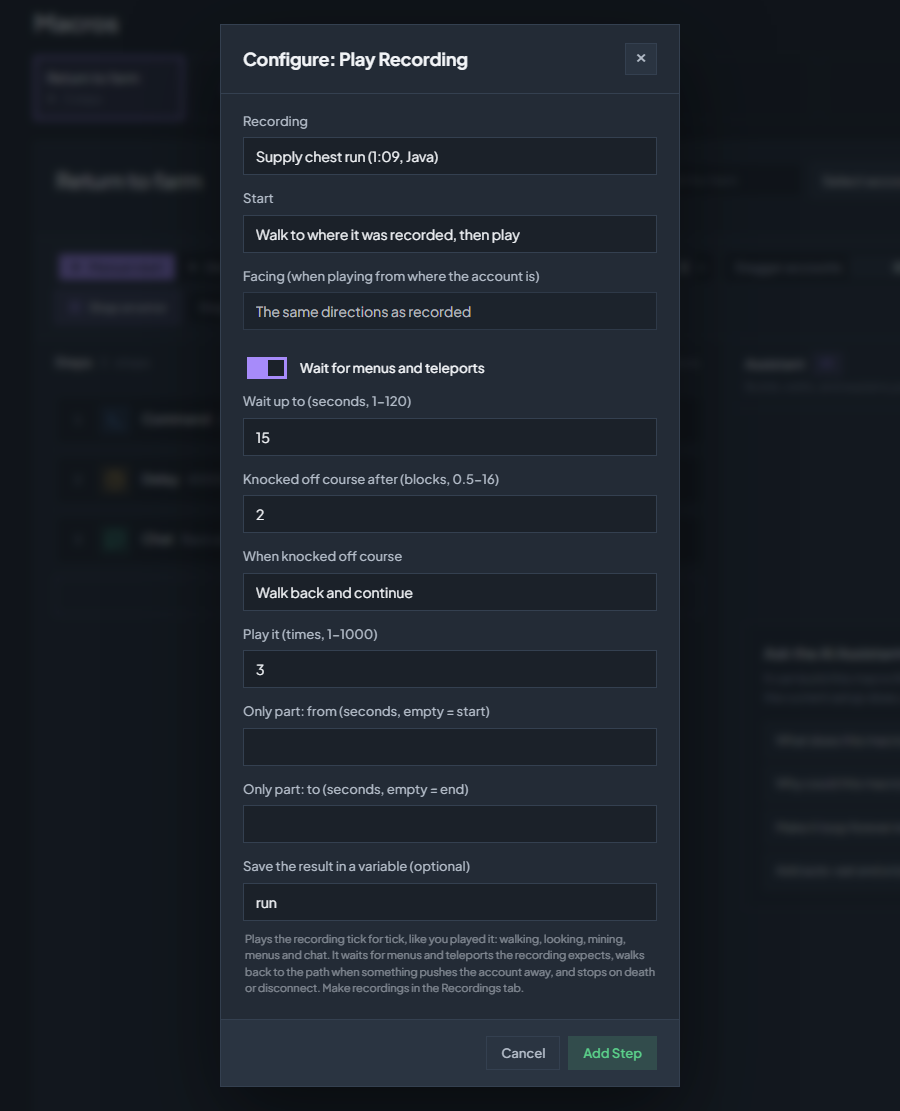This screenshot has width=900, height=1111.
Task: Click the 'Save the result in a variable' label
Action: pos(356,866)
